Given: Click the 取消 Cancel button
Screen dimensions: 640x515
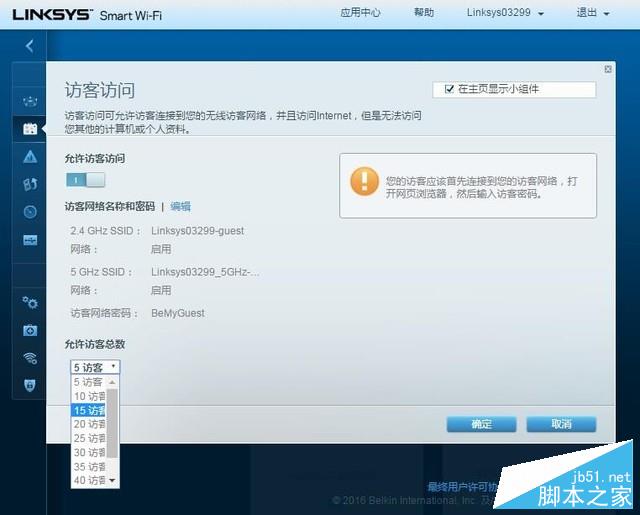Looking at the screenshot, I should [561, 424].
